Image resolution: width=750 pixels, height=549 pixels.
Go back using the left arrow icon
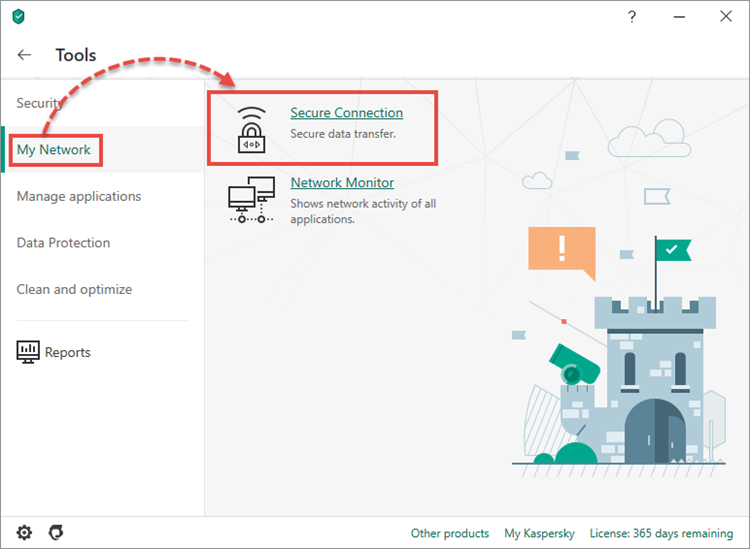point(24,55)
